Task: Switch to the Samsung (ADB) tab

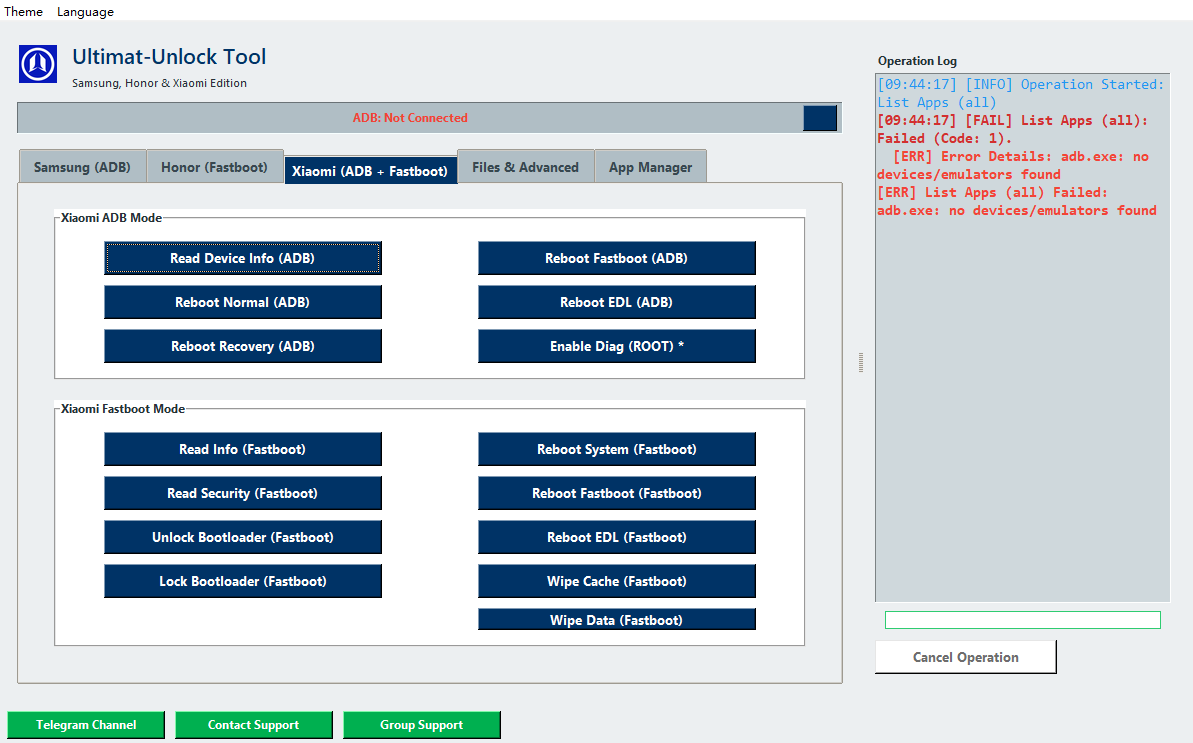Action: click(x=82, y=167)
